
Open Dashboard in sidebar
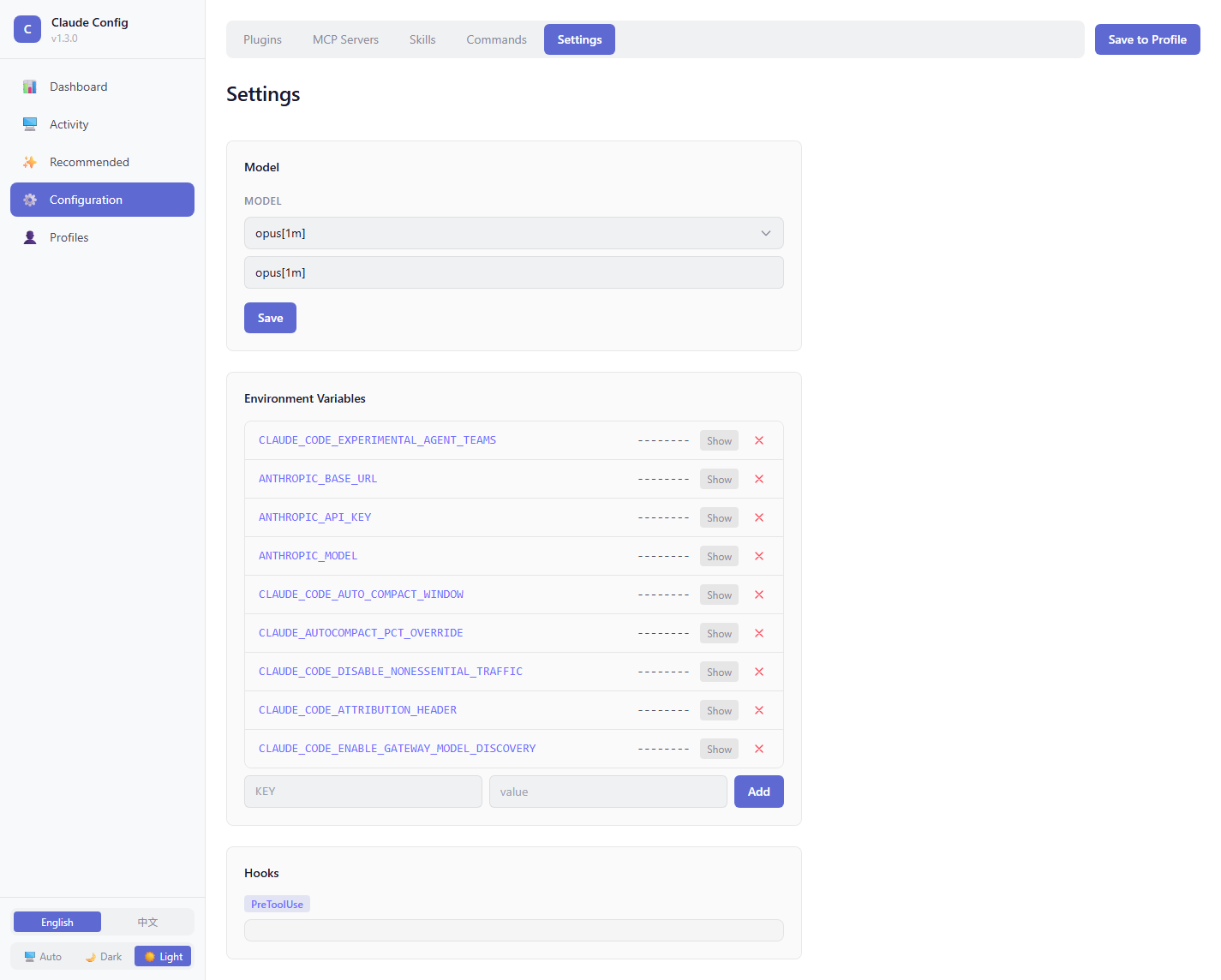coord(102,87)
